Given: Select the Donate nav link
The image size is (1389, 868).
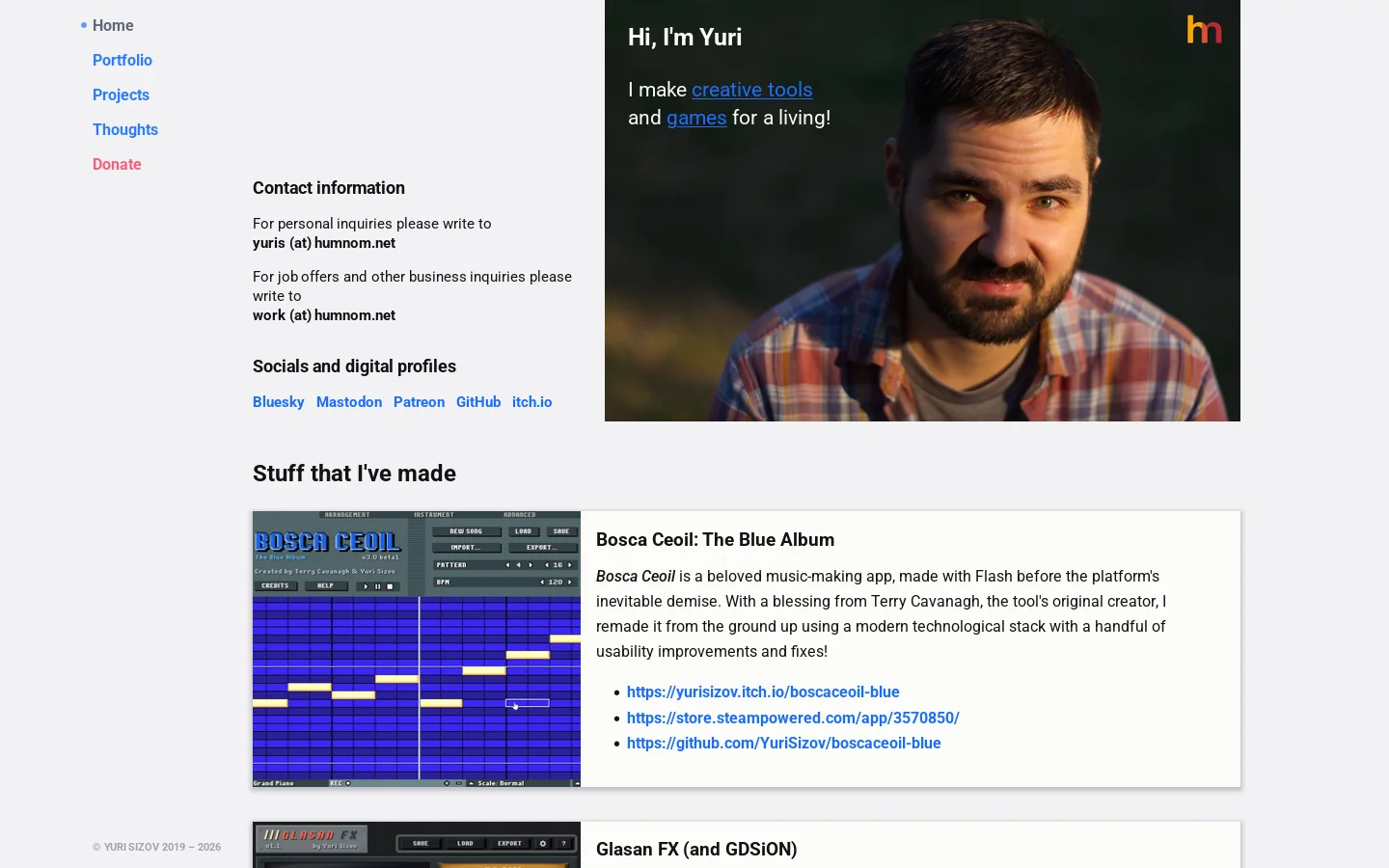Looking at the screenshot, I should click(117, 164).
